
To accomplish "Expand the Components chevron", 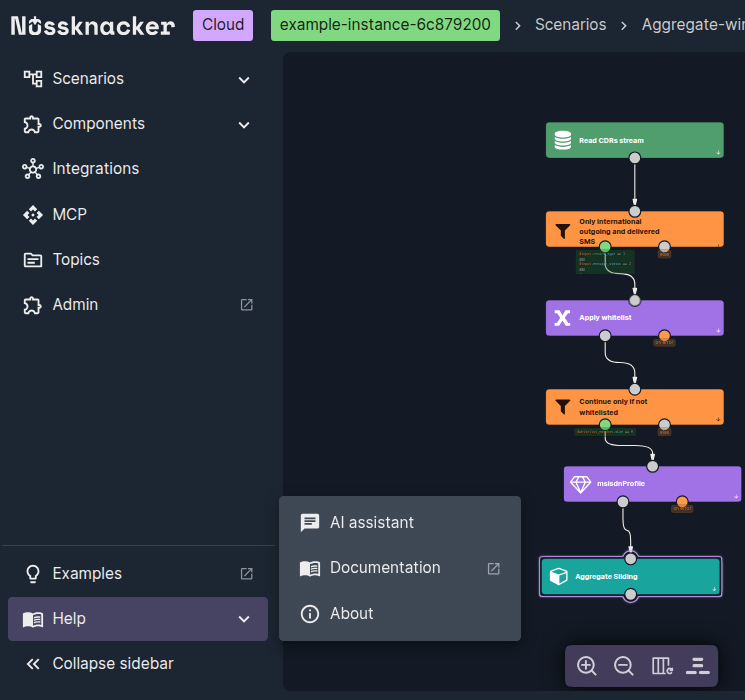I will click(x=244, y=125).
